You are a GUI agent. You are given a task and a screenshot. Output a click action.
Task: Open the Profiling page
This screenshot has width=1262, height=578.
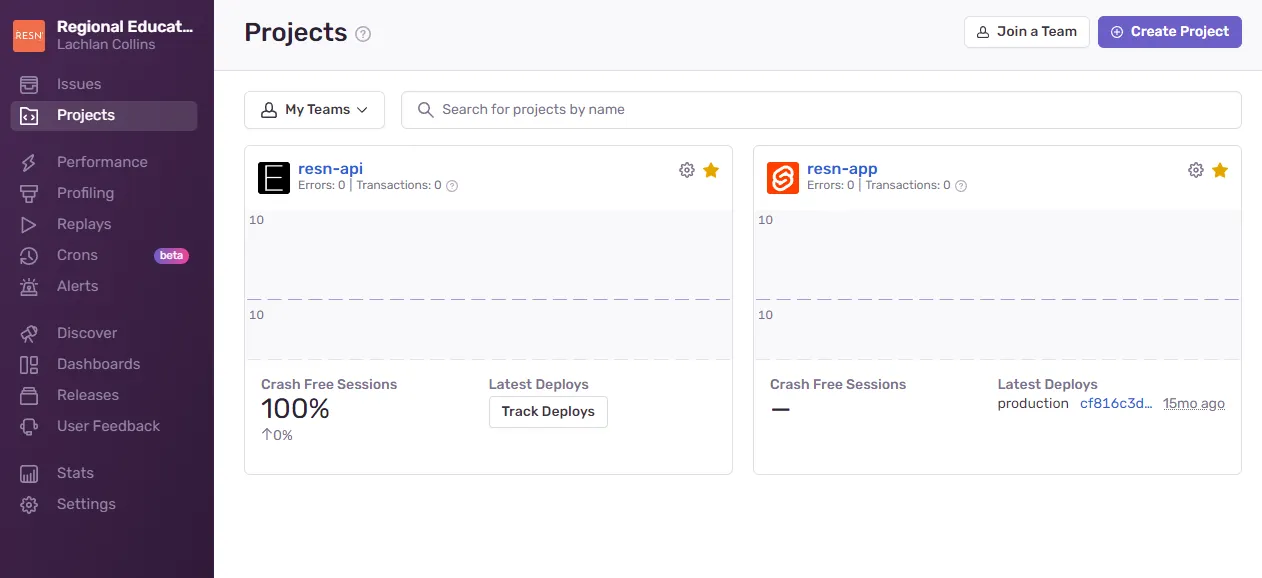(87, 192)
